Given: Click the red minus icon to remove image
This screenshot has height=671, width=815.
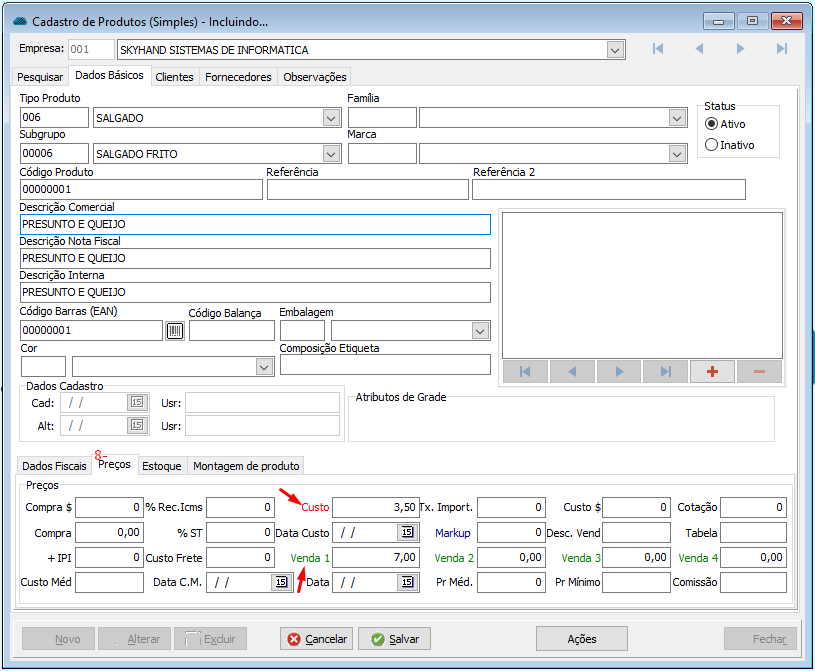Looking at the screenshot, I should 759,371.
